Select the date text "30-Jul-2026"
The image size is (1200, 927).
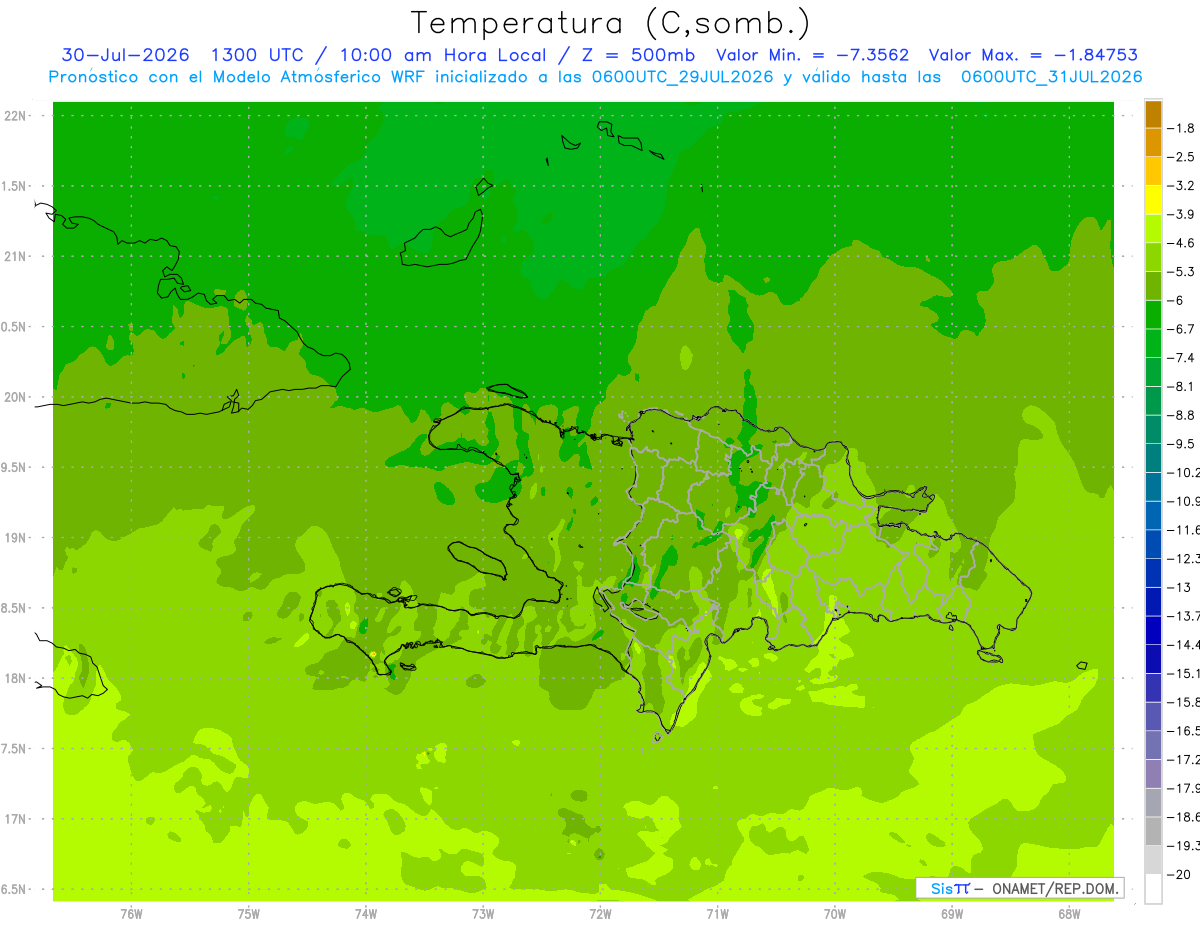(125, 55)
